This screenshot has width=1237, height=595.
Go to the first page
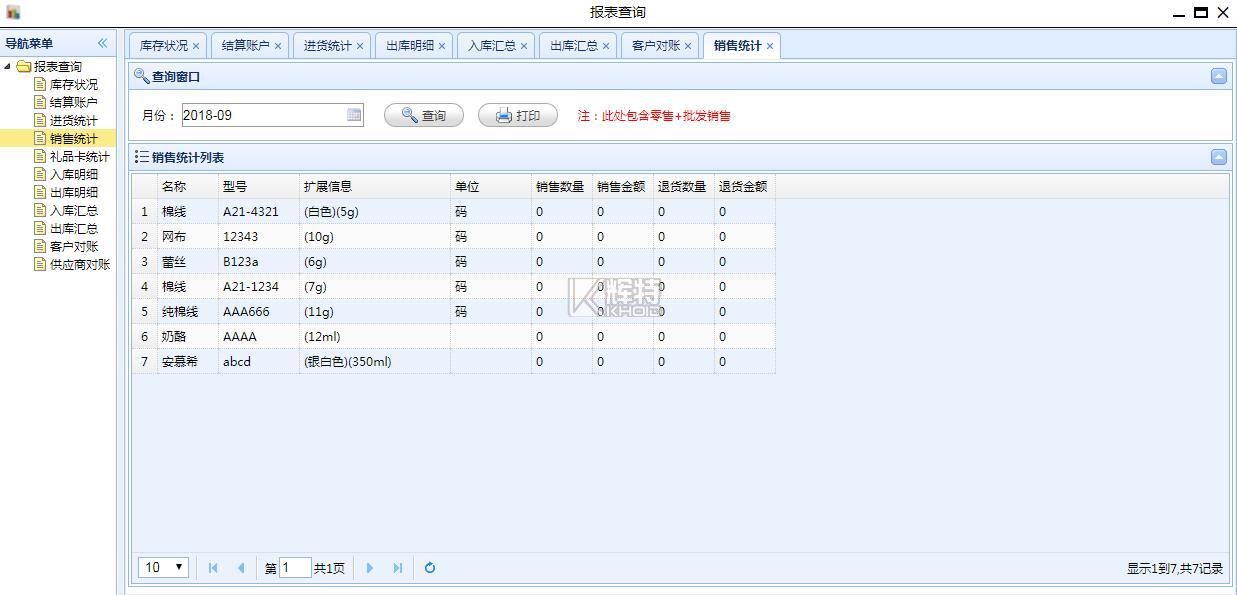pyautogui.click(x=213, y=568)
